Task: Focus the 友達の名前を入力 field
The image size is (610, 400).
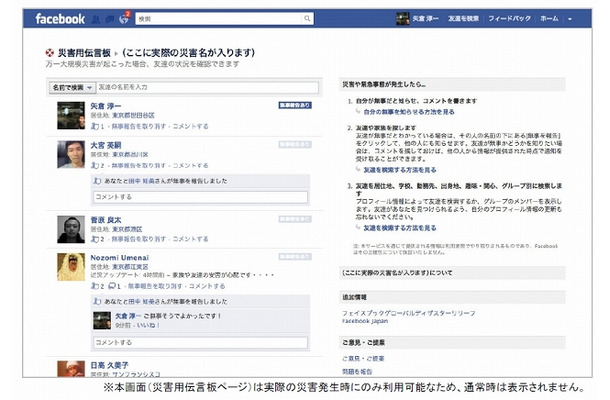Action: (207, 88)
